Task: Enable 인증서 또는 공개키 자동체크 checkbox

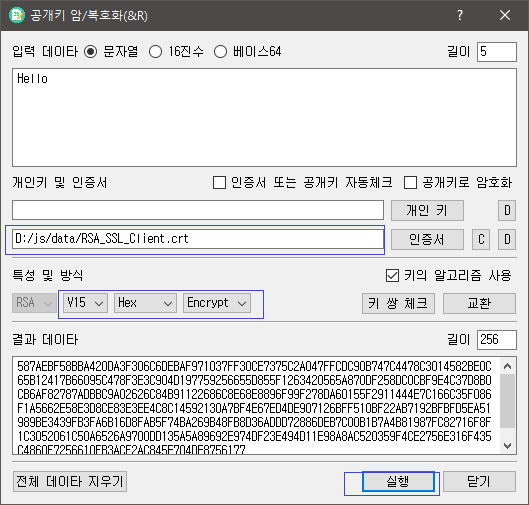Action: coord(219,183)
